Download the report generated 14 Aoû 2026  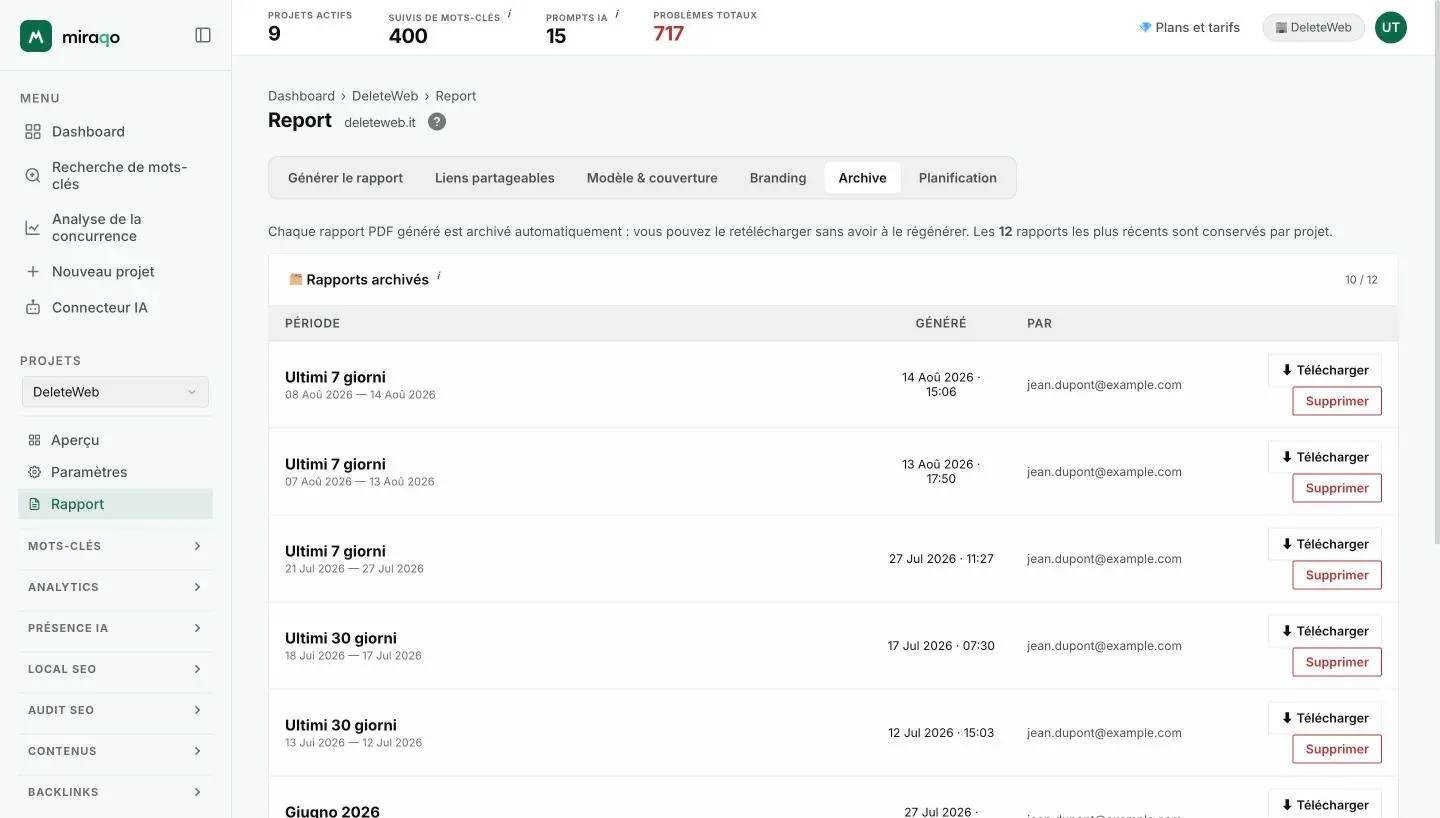pyautogui.click(x=1325, y=370)
